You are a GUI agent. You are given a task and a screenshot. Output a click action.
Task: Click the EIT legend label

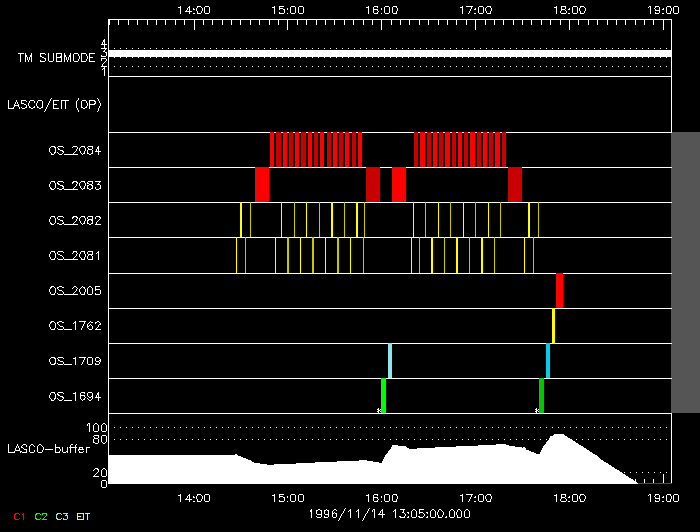(x=83, y=516)
